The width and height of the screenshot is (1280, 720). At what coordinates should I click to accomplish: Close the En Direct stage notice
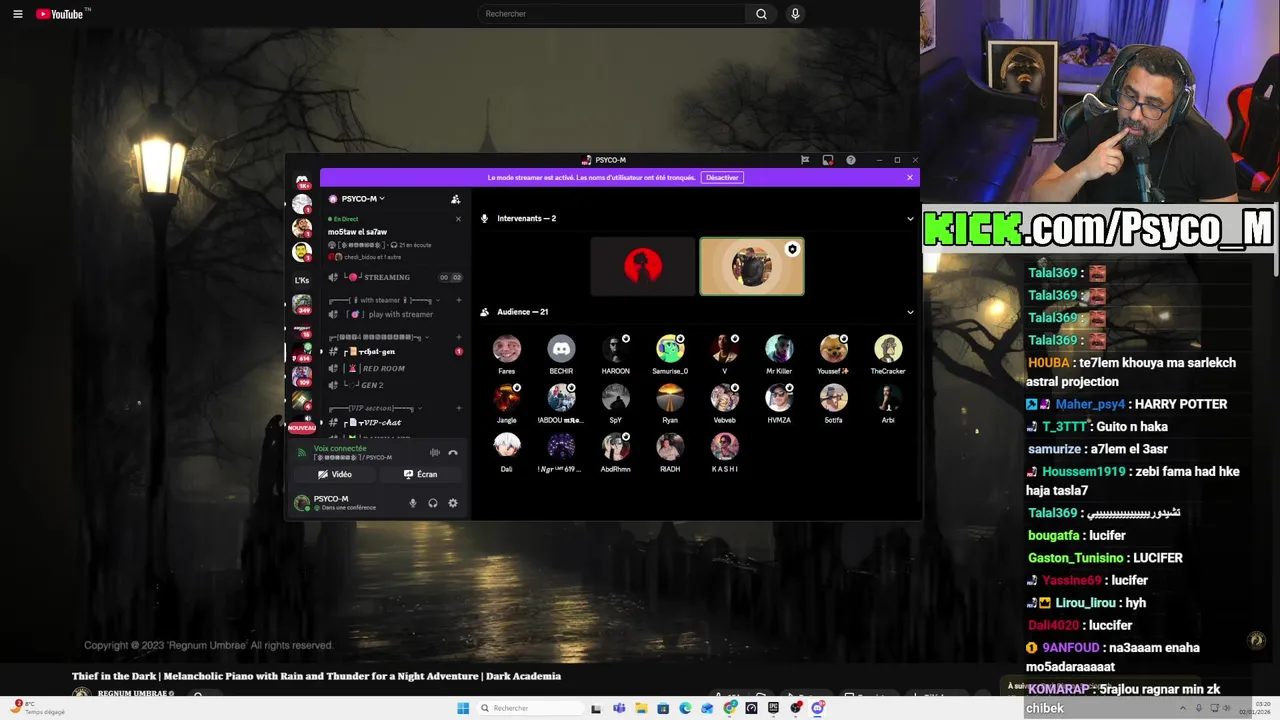pos(458,219)
